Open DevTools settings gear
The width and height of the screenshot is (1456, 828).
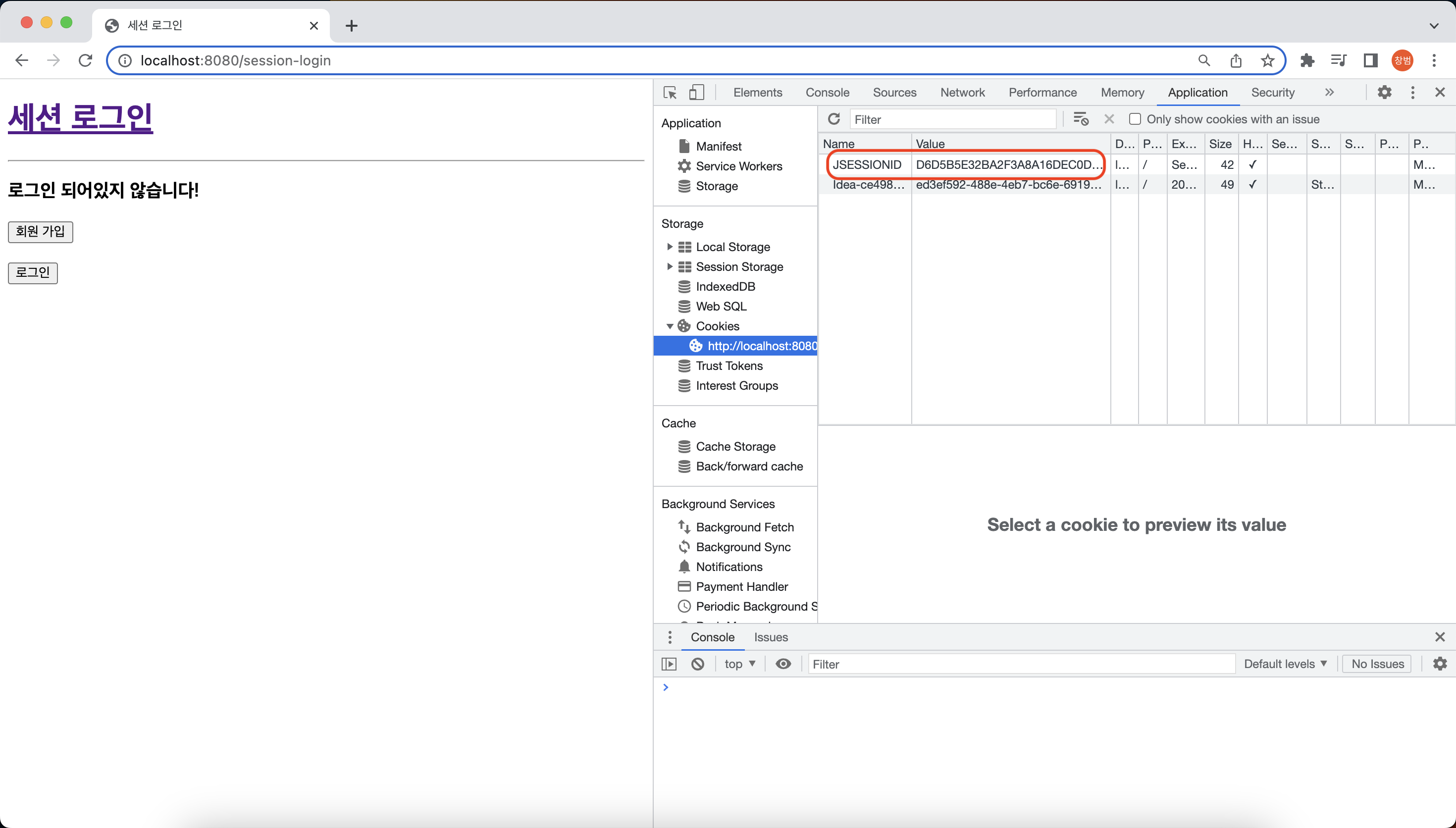click(1384, 92)
